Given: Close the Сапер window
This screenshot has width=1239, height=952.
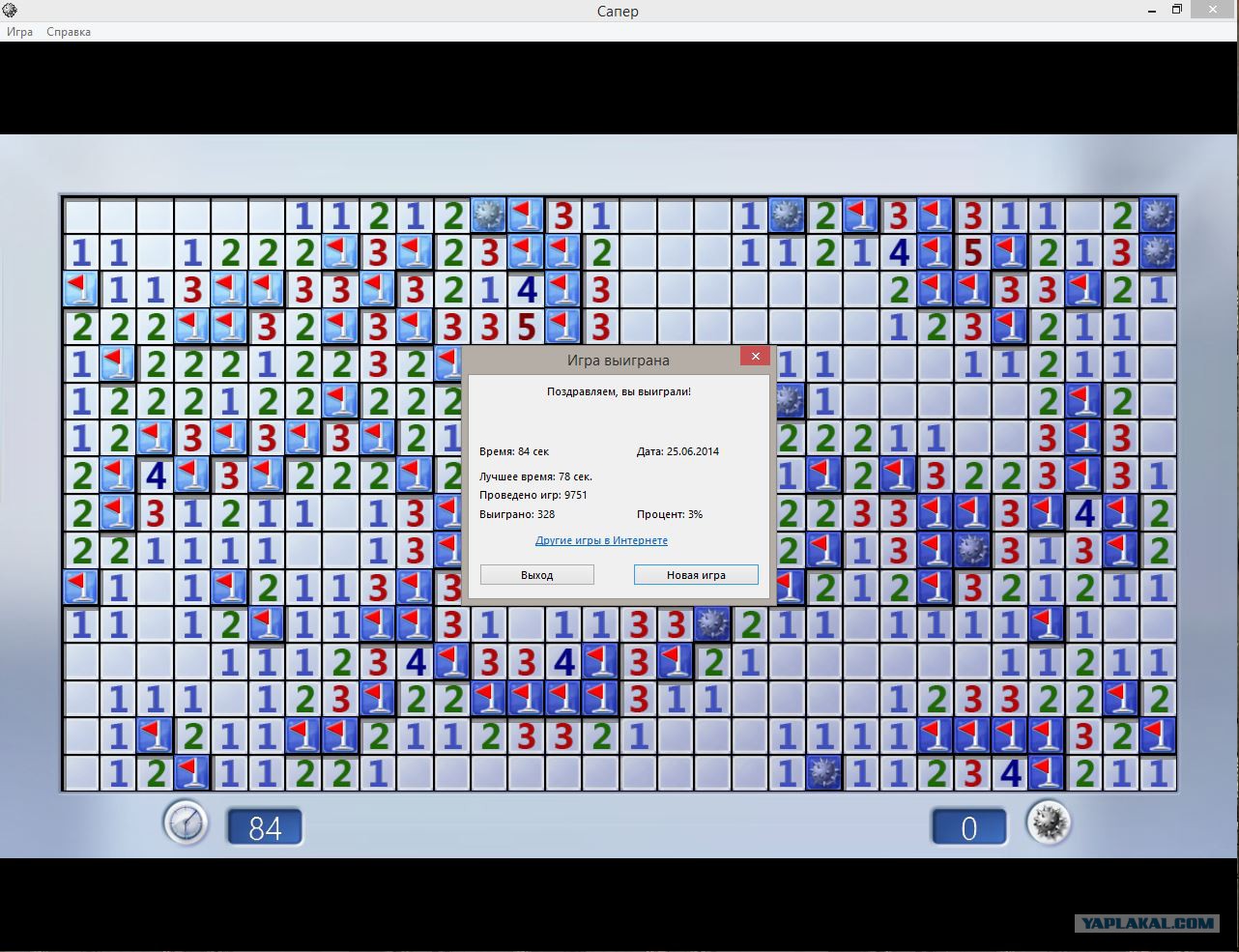Looking at the screenshot, I should tap(1213, 10).
